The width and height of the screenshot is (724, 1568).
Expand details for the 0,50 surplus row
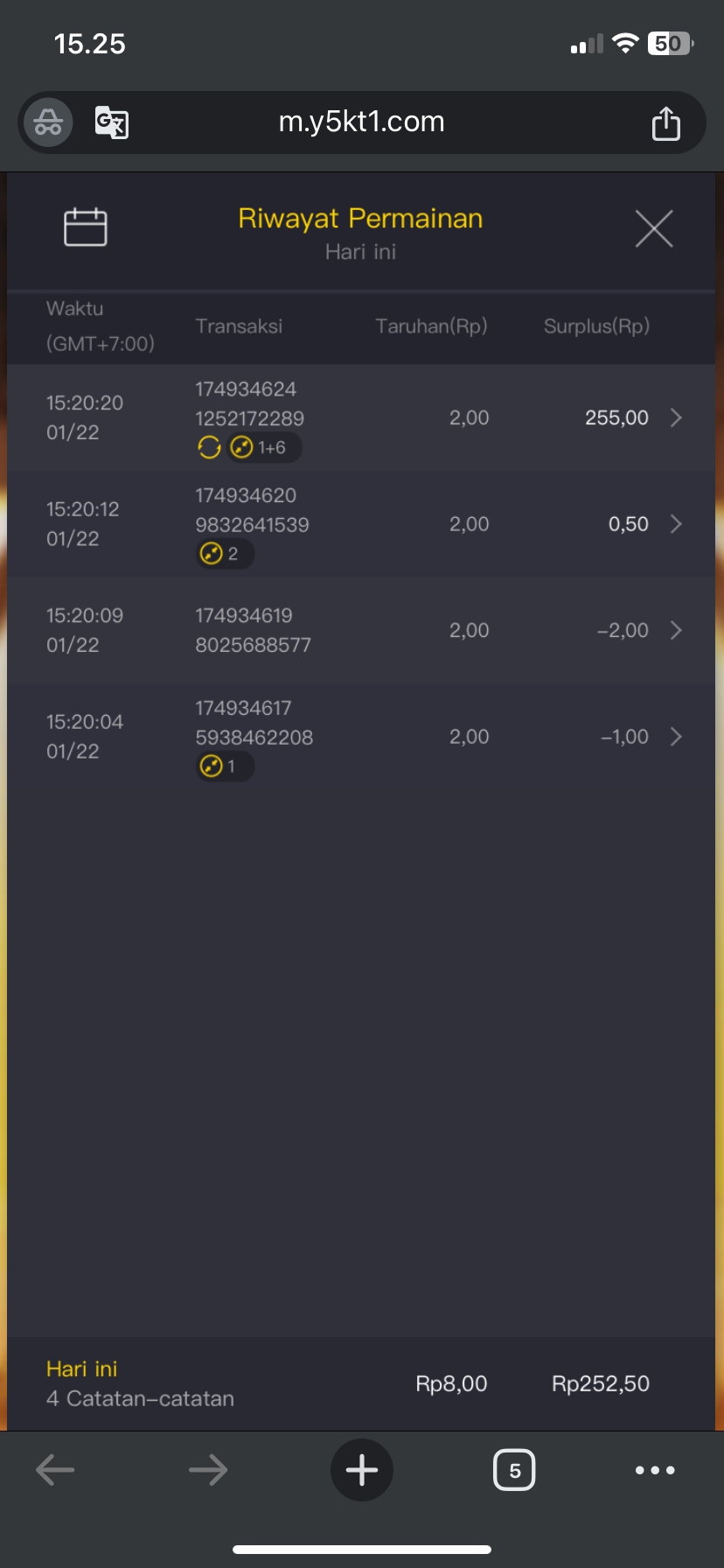[x=676, y=524]
